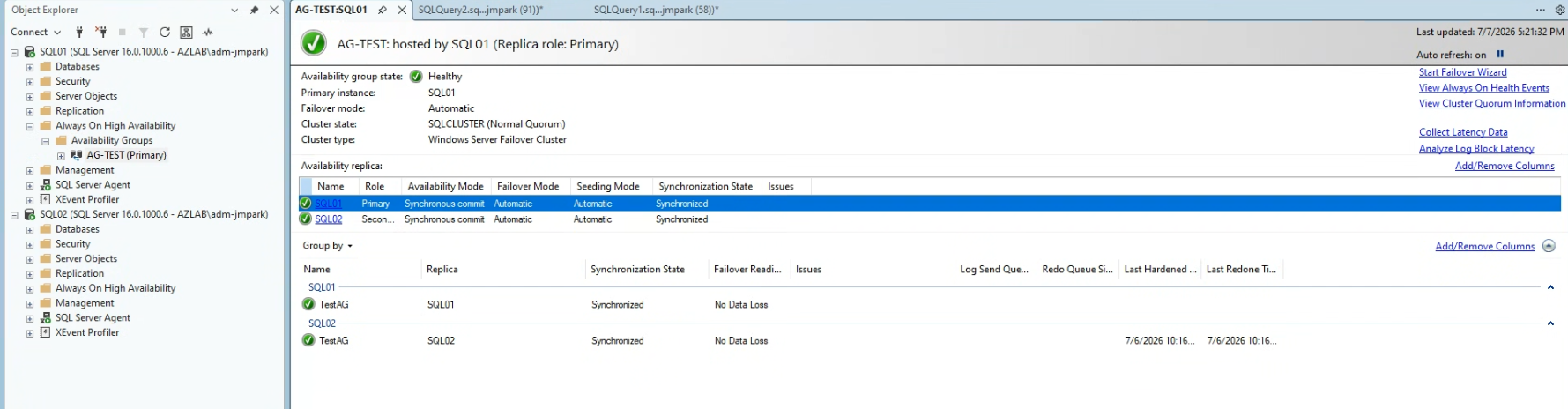Open the document tab settings gear
This screenshot has width=1568, height=409.
tap(1559, 10)
